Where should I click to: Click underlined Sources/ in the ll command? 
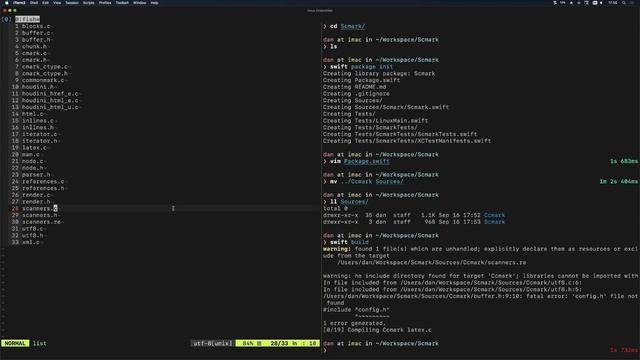click(354, 202)
